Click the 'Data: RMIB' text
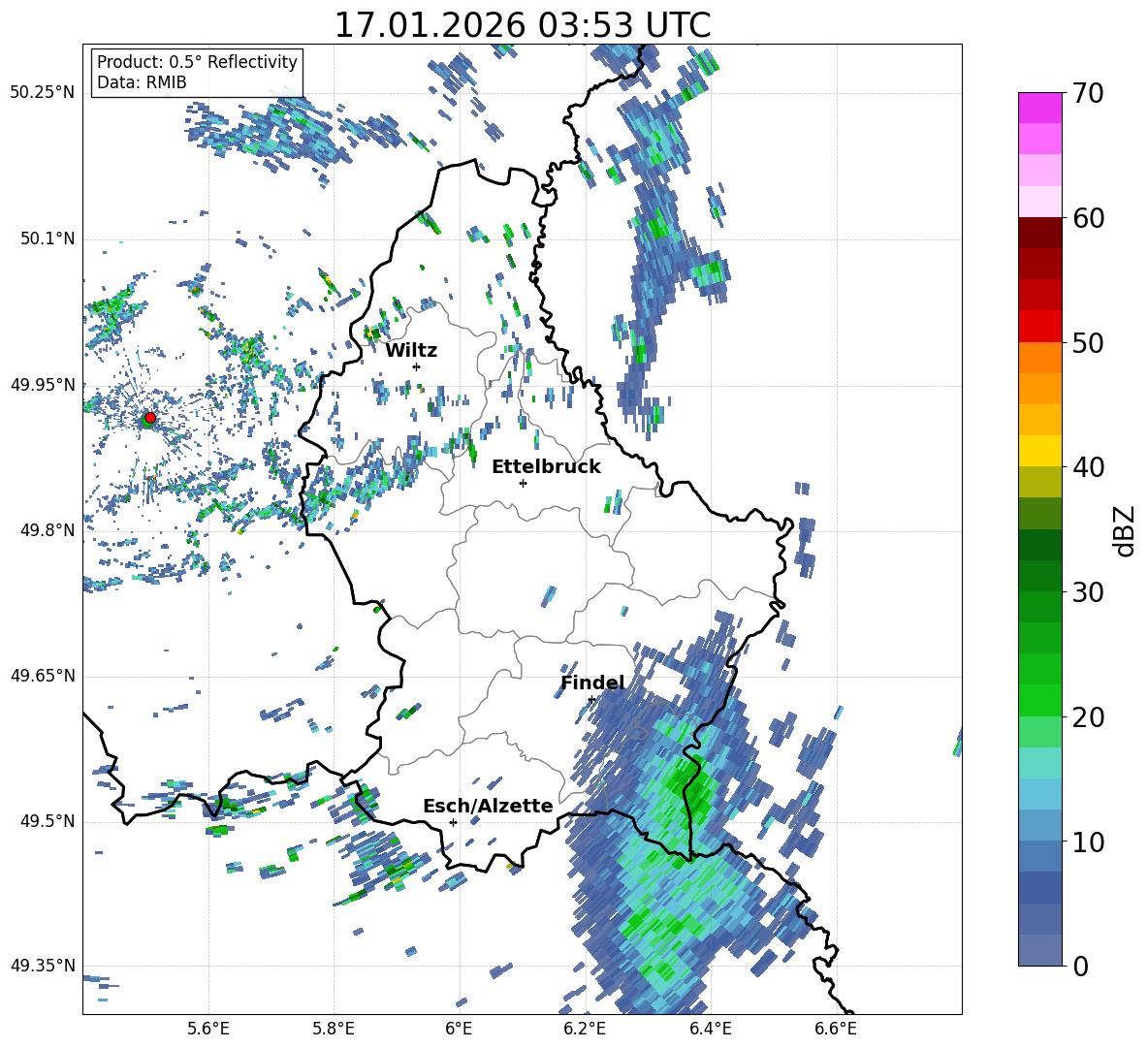The image size is (1148, 1048). [x=142, y=82]
